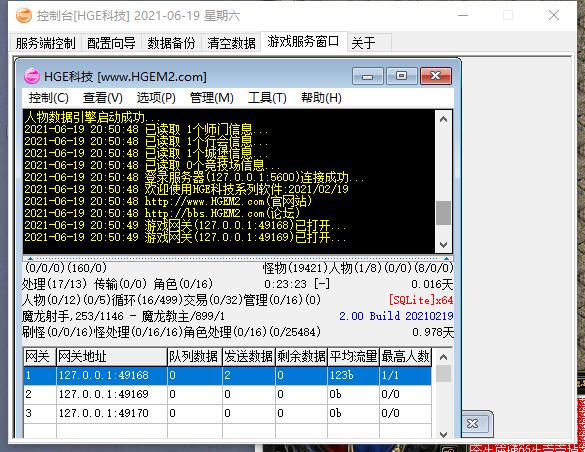Image resolution: width=585 pixels, height=452 pixels.
Task: Restore the HGE科技 inner window size
Action: pyautogui.click(x=401, y=76)
